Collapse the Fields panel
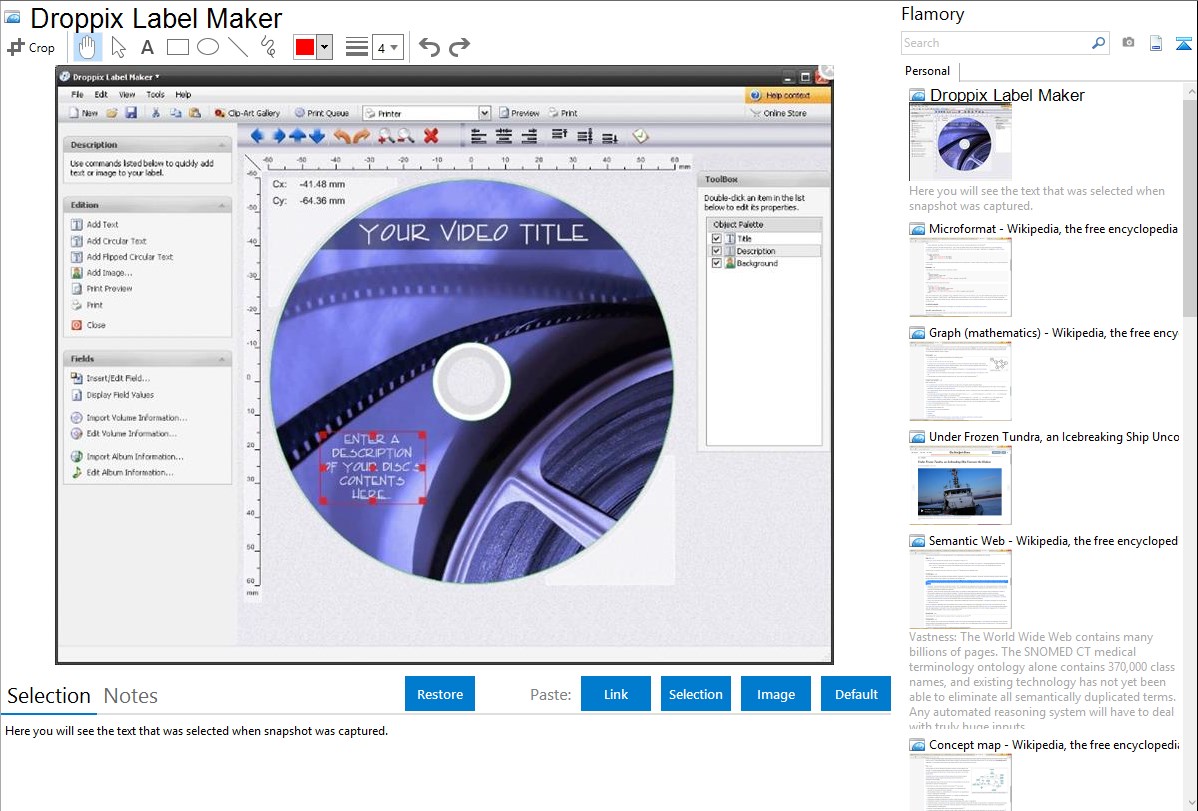 222,359
